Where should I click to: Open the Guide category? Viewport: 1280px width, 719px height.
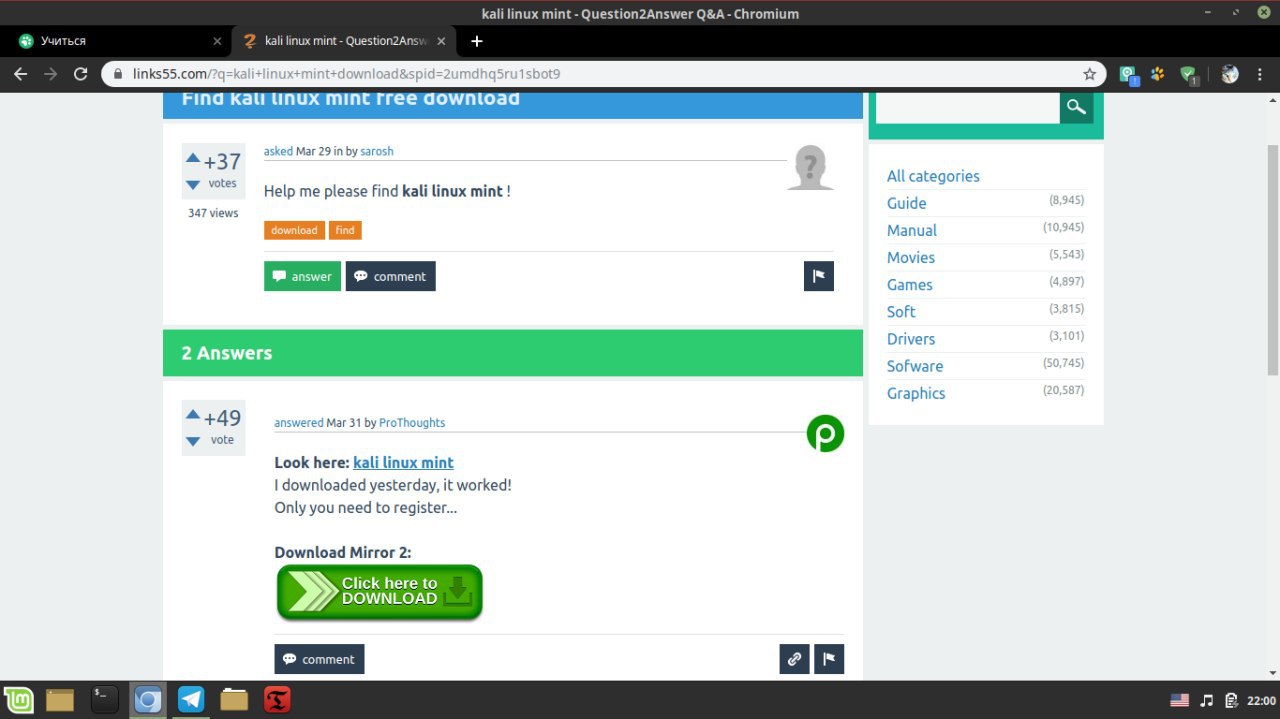pyautogui.click(x=907, y=203)
